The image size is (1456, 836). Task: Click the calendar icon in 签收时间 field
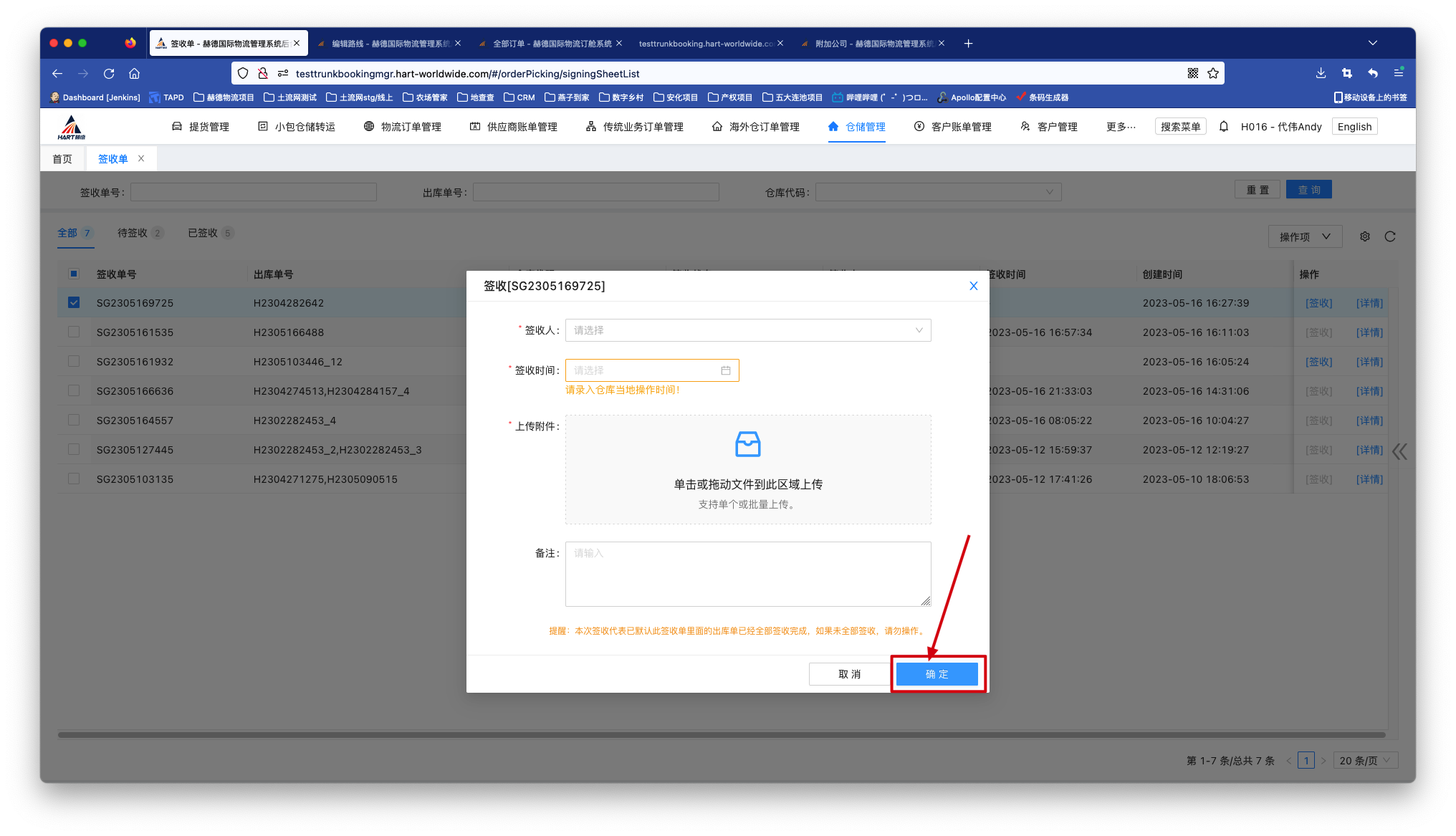725,370
